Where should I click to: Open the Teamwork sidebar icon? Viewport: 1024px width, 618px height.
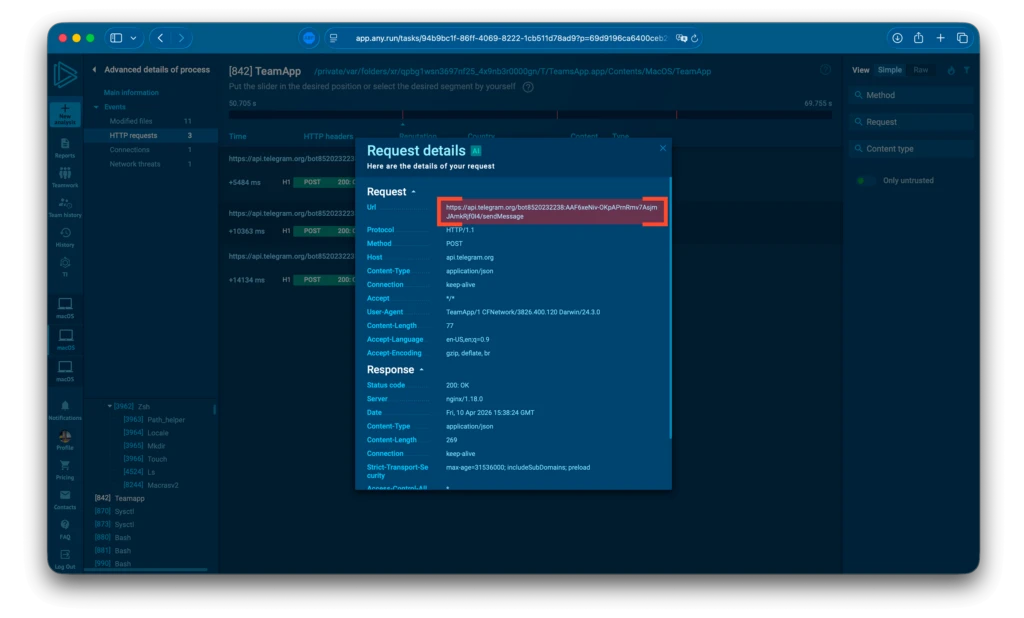(x=65, y=174)
